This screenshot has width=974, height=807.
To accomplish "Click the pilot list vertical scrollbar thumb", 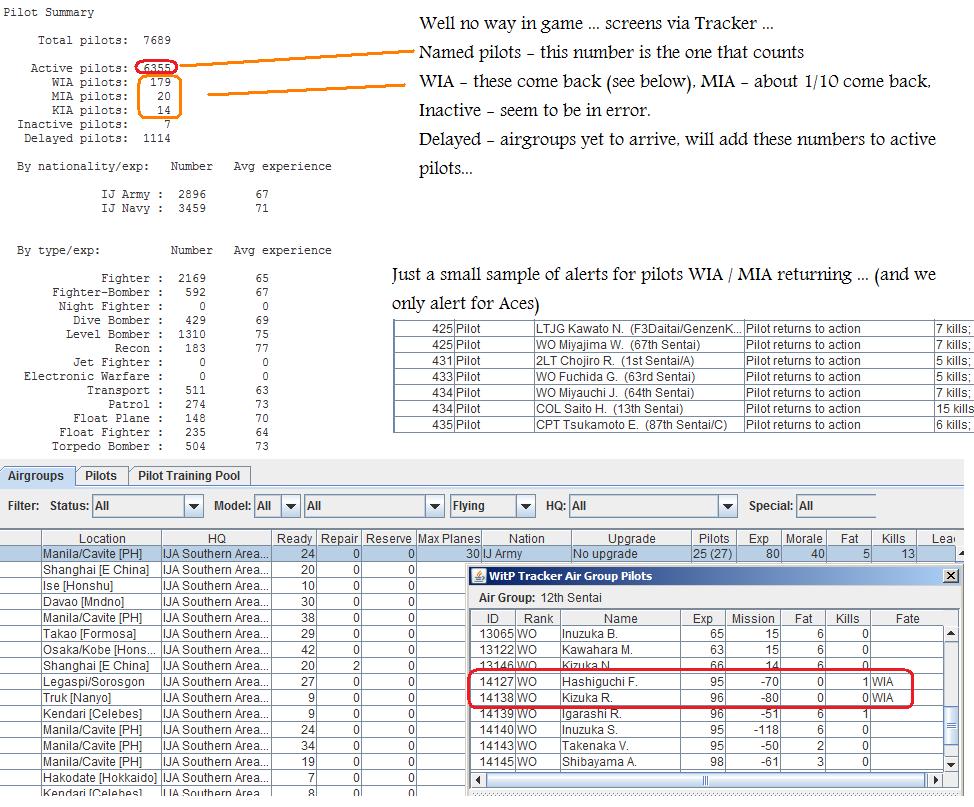I will 950,725.
